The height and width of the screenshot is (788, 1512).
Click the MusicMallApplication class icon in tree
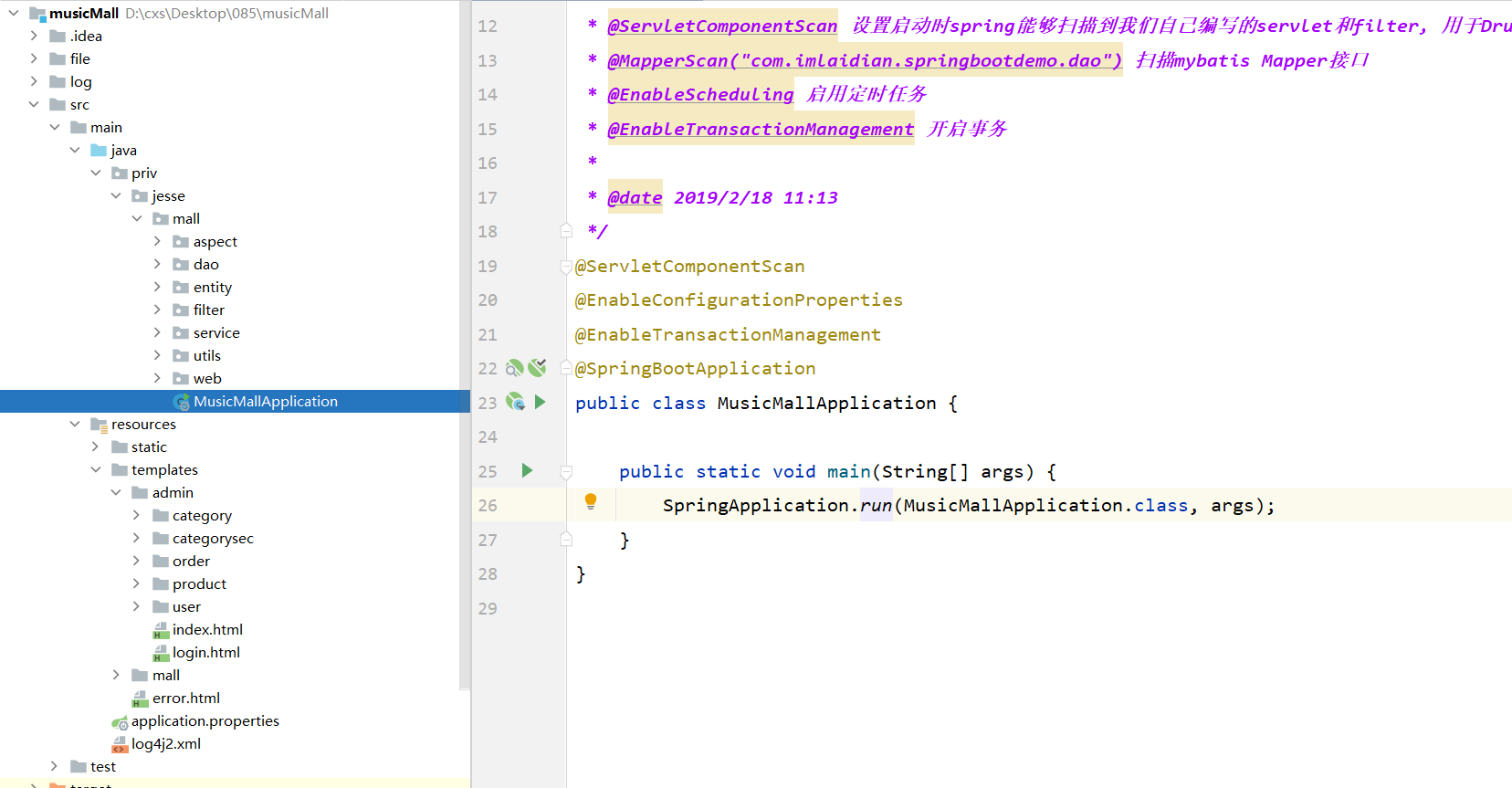click(182, 402)
